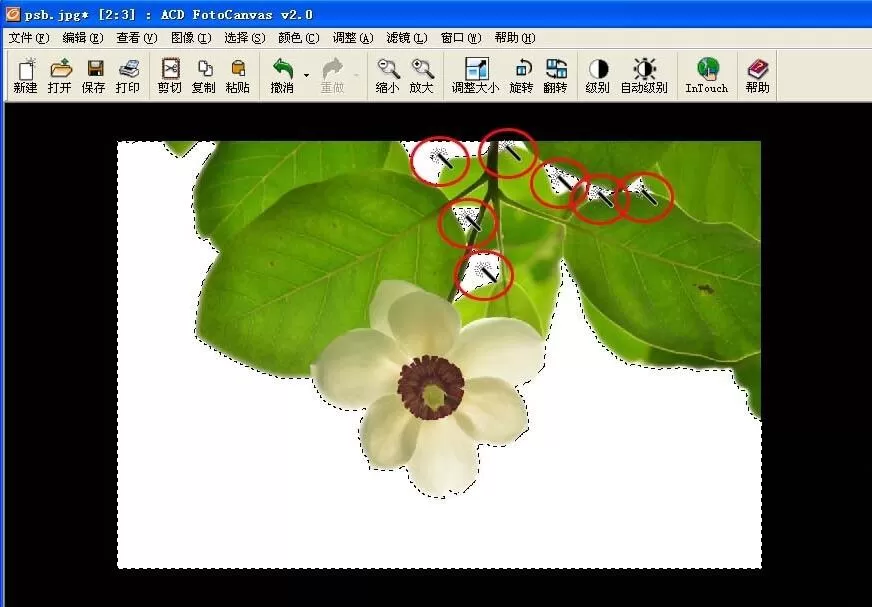Paste with the 粘贴 clipboard icon
This screenshot has width=872, height=607.
point(238,76)
